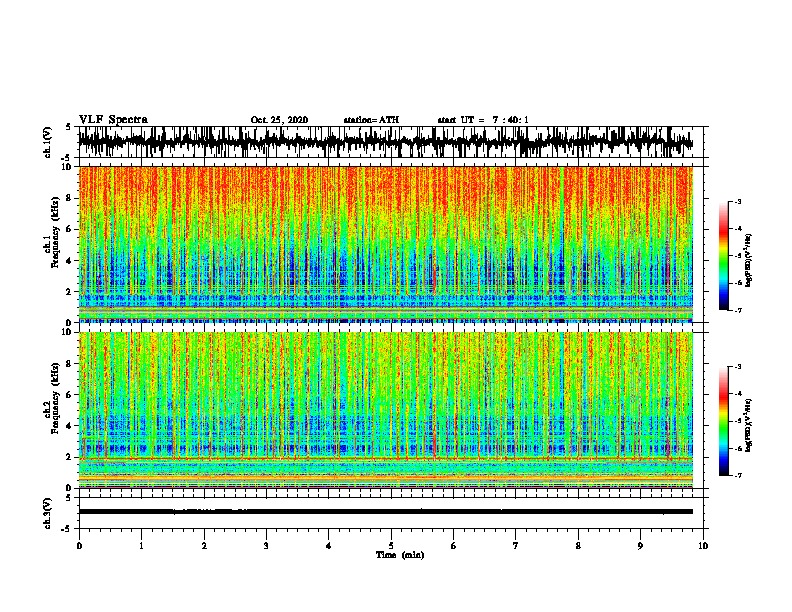Click the "6" kHz tick on ch.1 spectrogram
The height and width of the screenshot is (612, 792).
69,229
